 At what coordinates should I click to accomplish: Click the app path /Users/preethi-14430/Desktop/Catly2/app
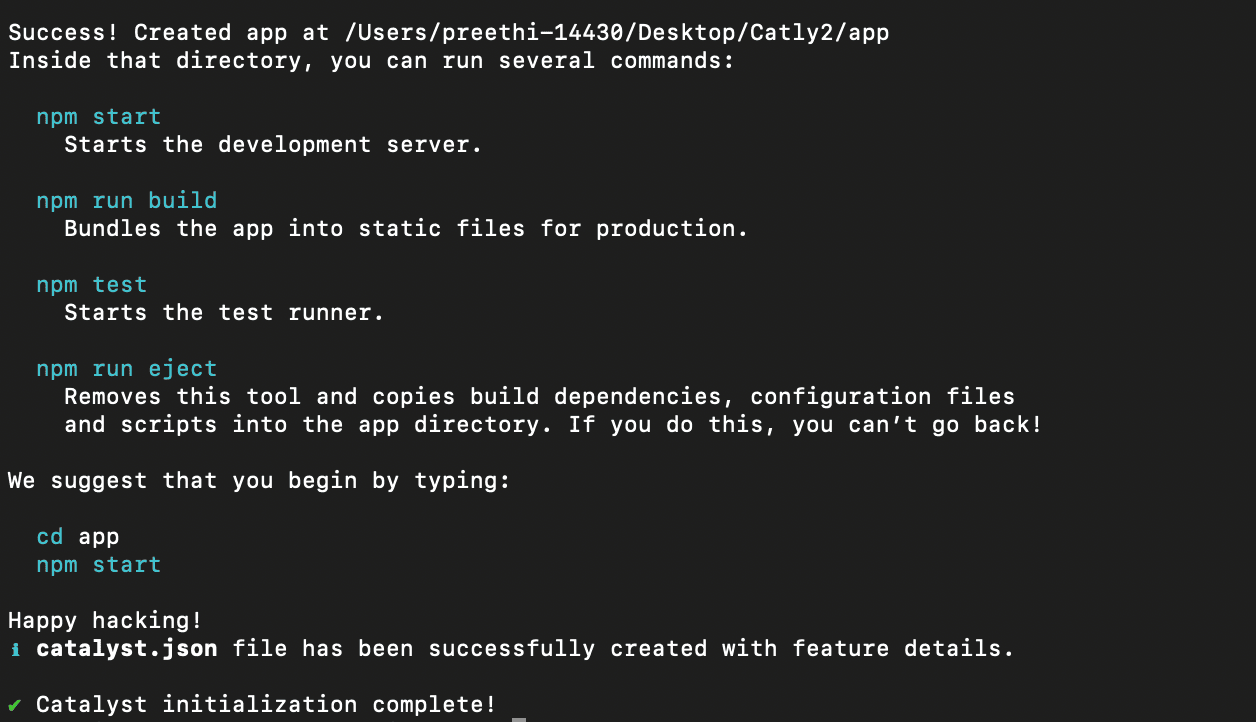[617, 33]
